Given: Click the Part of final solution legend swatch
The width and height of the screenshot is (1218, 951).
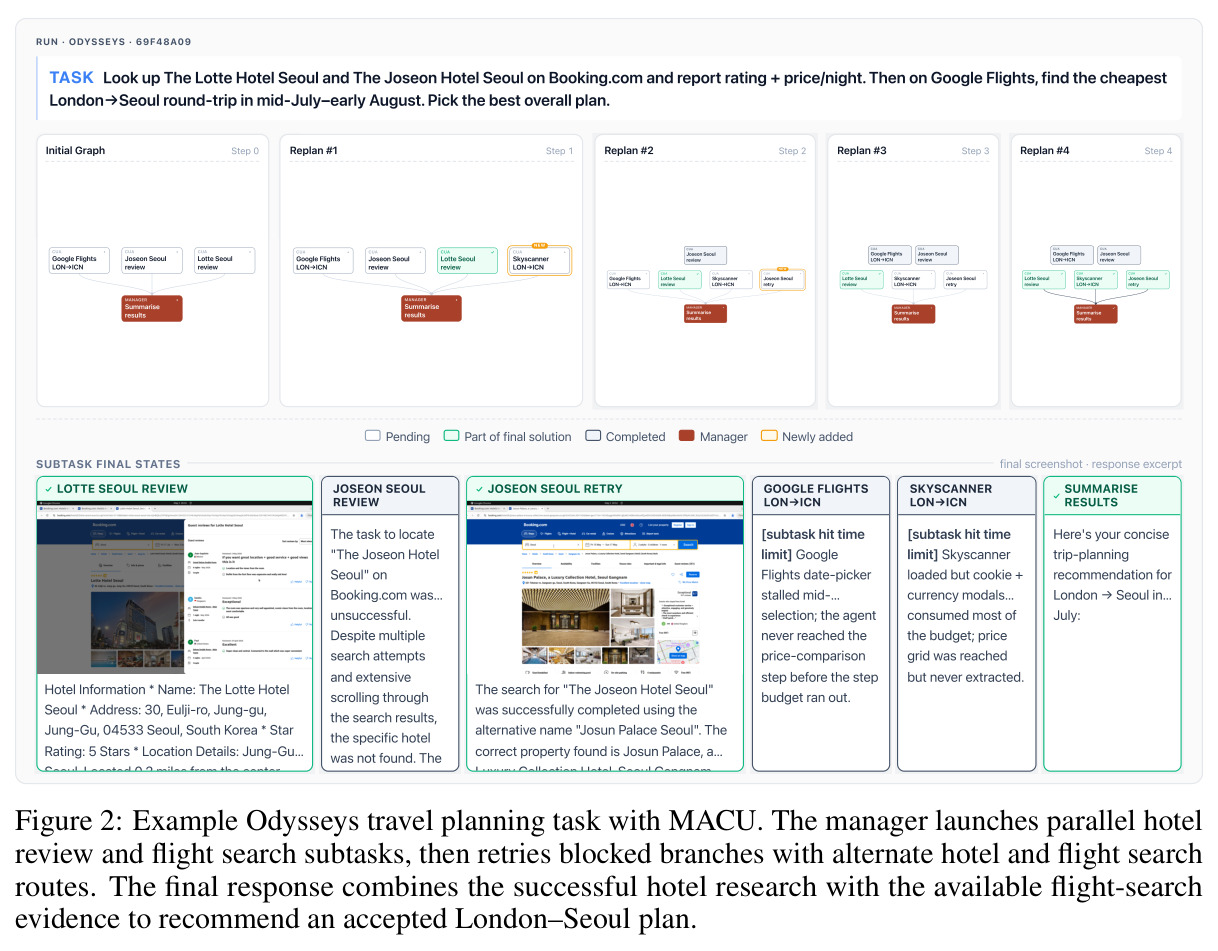Looking at the screenshot, I should pos(452,436).
